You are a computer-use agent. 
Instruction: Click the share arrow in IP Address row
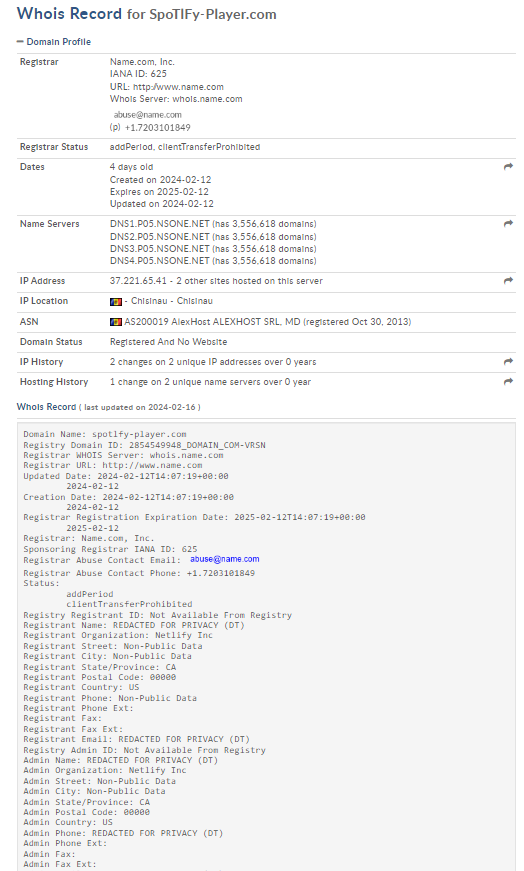click(508, 281)
